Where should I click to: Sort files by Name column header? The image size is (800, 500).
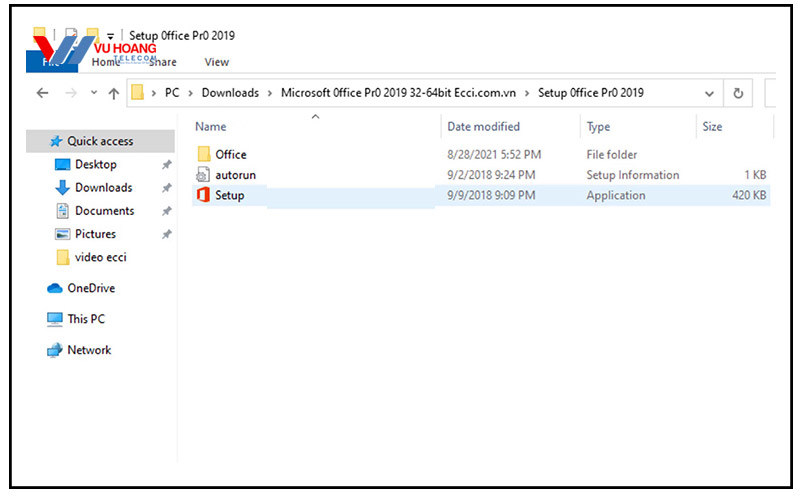tap(210, 127)
